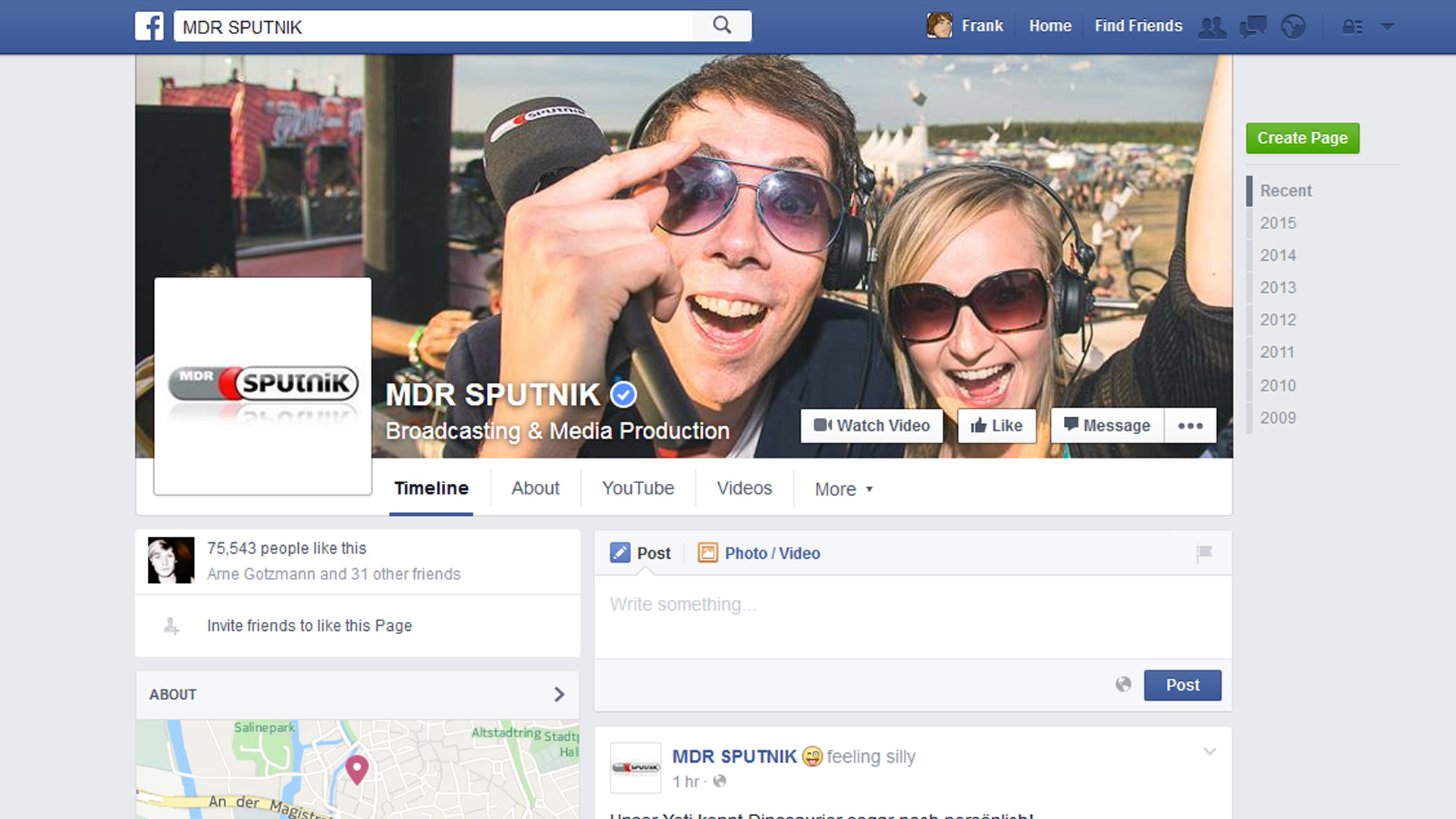The image size is (1456, 819).
Task: Open the post options chevron
Action: [1210, 752]
